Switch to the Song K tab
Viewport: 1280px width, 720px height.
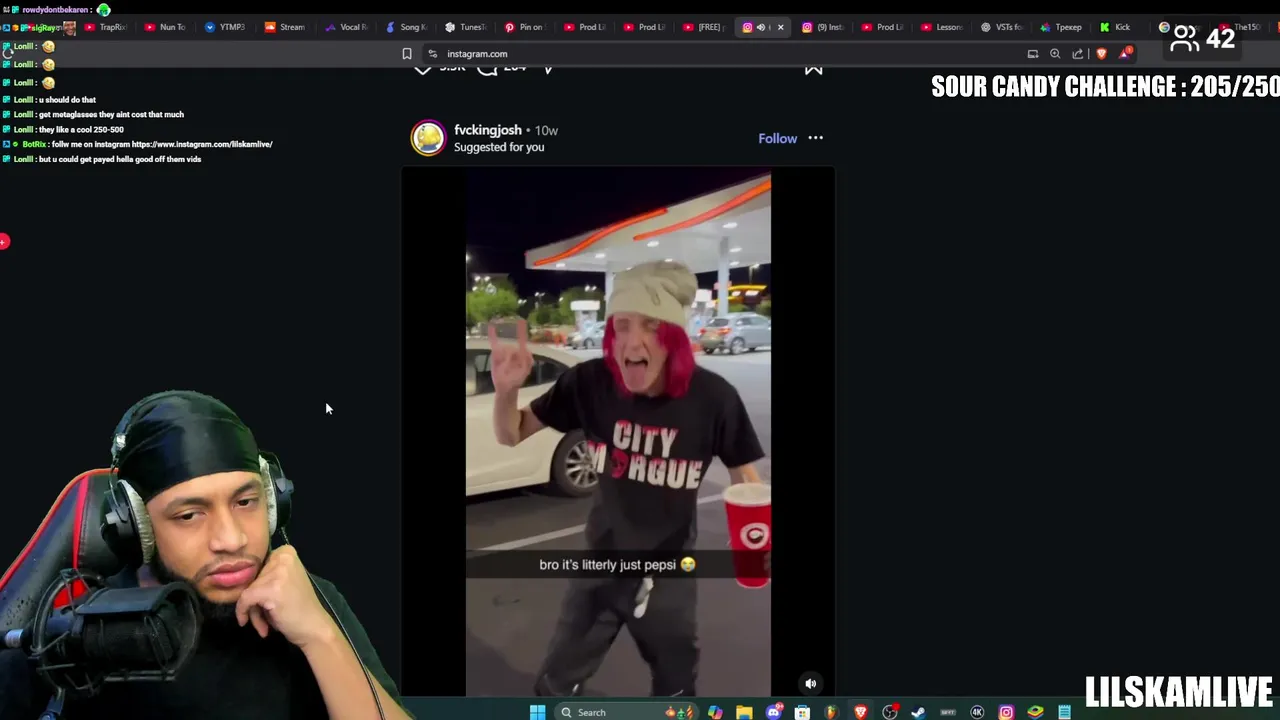[406, 27]
